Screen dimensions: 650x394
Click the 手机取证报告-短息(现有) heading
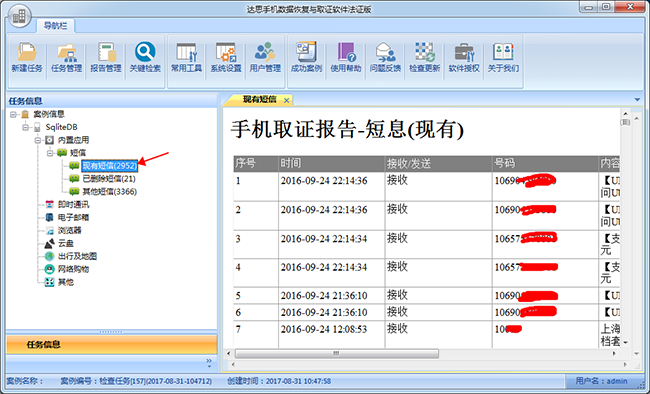[347, 129]
